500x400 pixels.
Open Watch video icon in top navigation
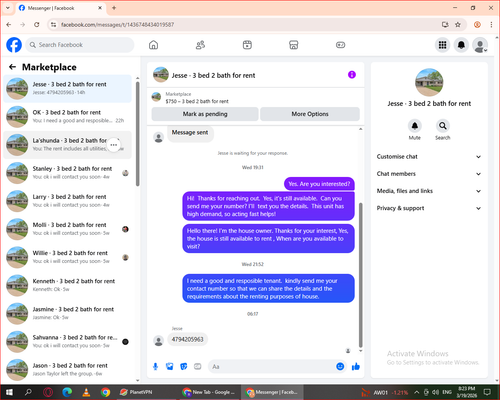click(x=247, y=45)
